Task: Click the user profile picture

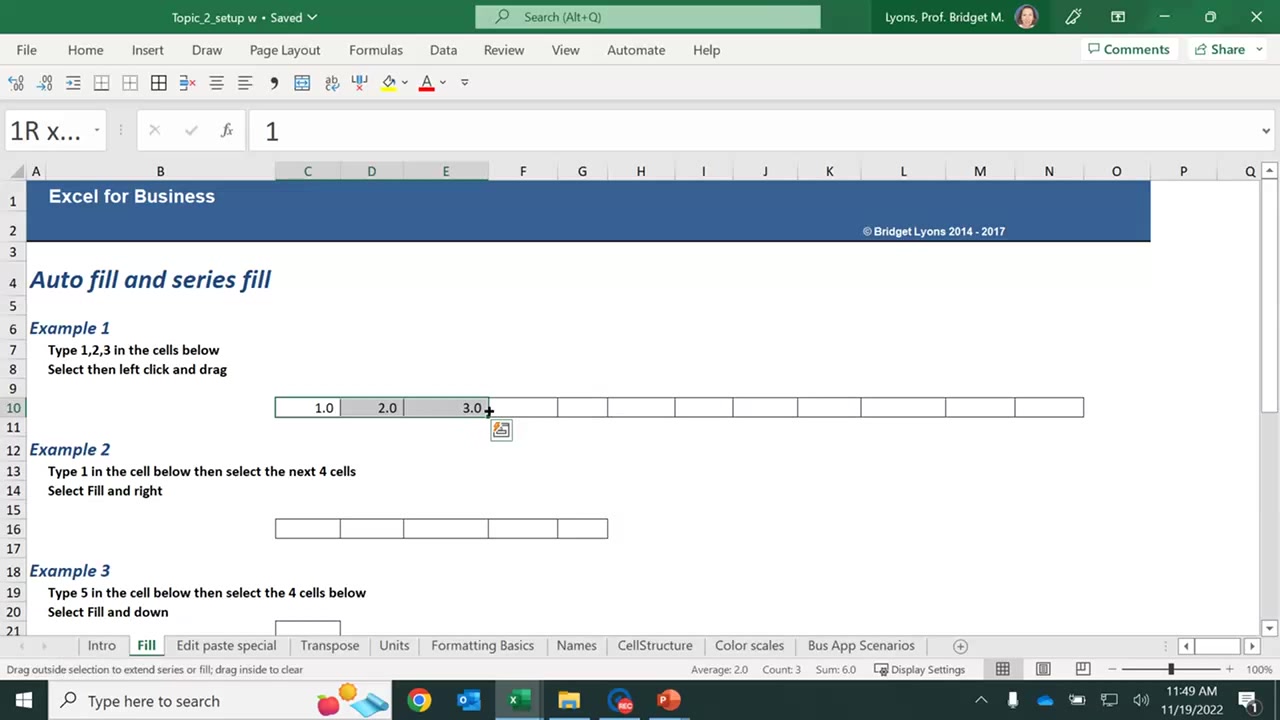Action: (1026, 17)
